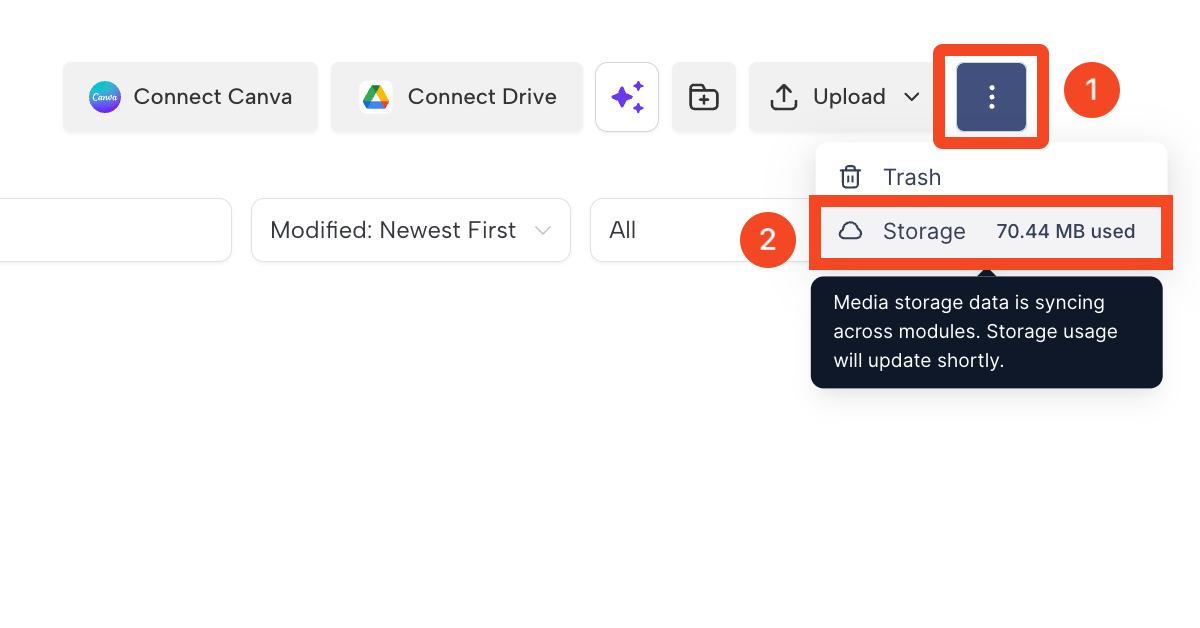Click the search input field
1200x628 pixels.
tap(115, 230)
